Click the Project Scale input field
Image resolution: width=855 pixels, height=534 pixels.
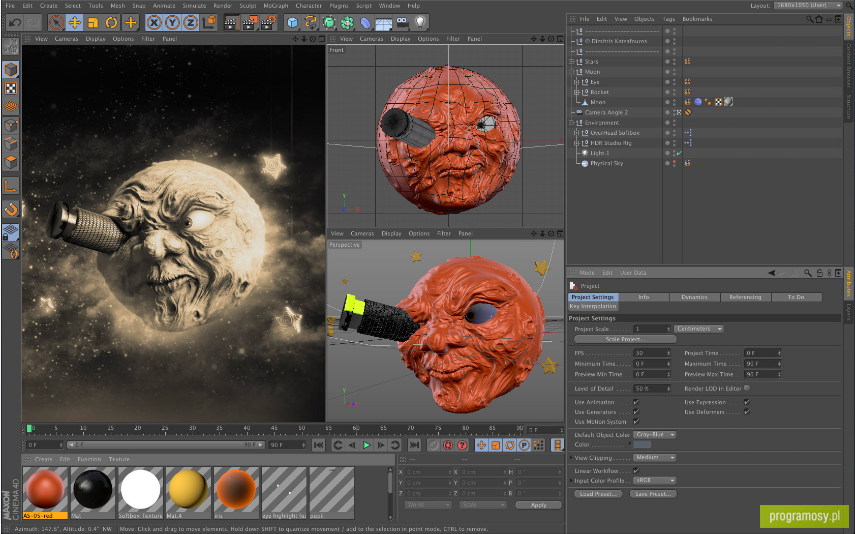(652, 329)
